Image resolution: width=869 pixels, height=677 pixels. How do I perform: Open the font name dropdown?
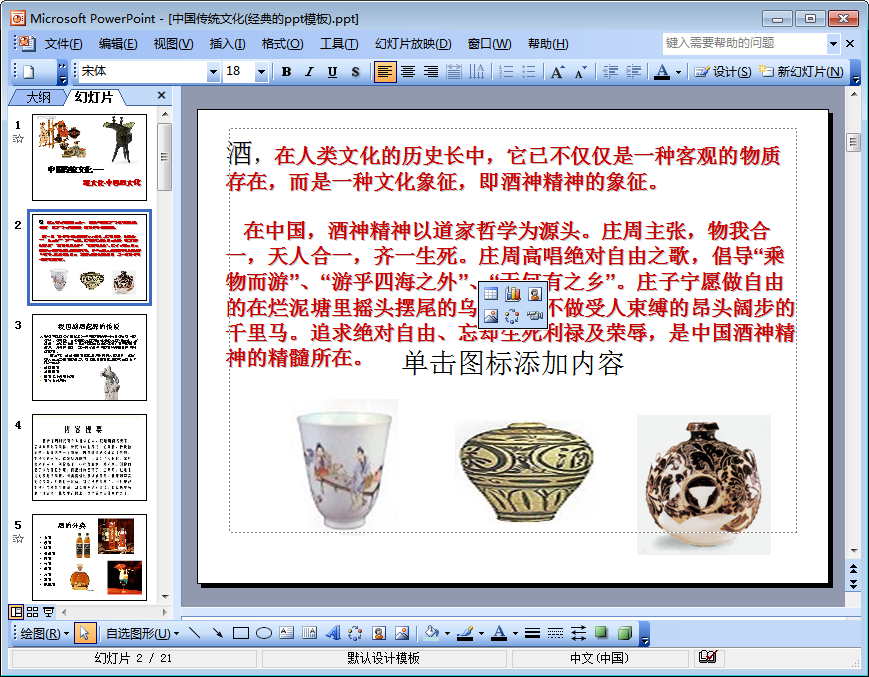click(213, 72)
